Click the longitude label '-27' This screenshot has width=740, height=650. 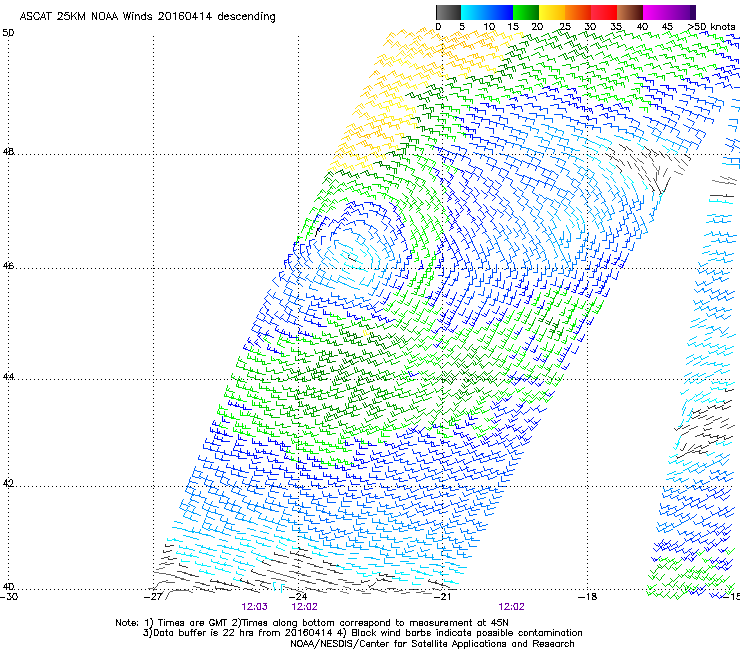point(153,597)
